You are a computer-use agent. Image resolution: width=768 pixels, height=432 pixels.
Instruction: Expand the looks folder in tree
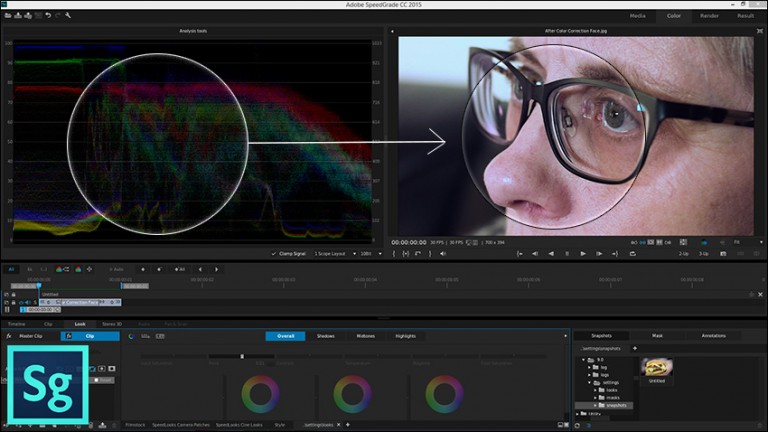[596, 390]
